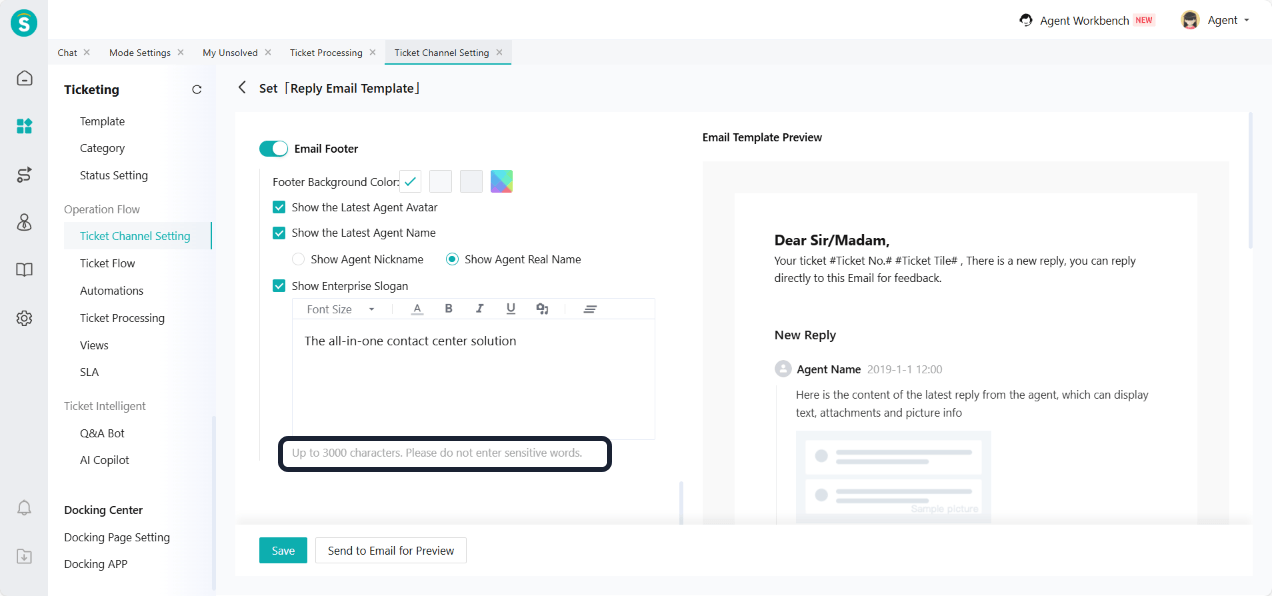Open notifications bell in left sidebar
This screenshot has width=1272, height=596.
pos(25,508)
